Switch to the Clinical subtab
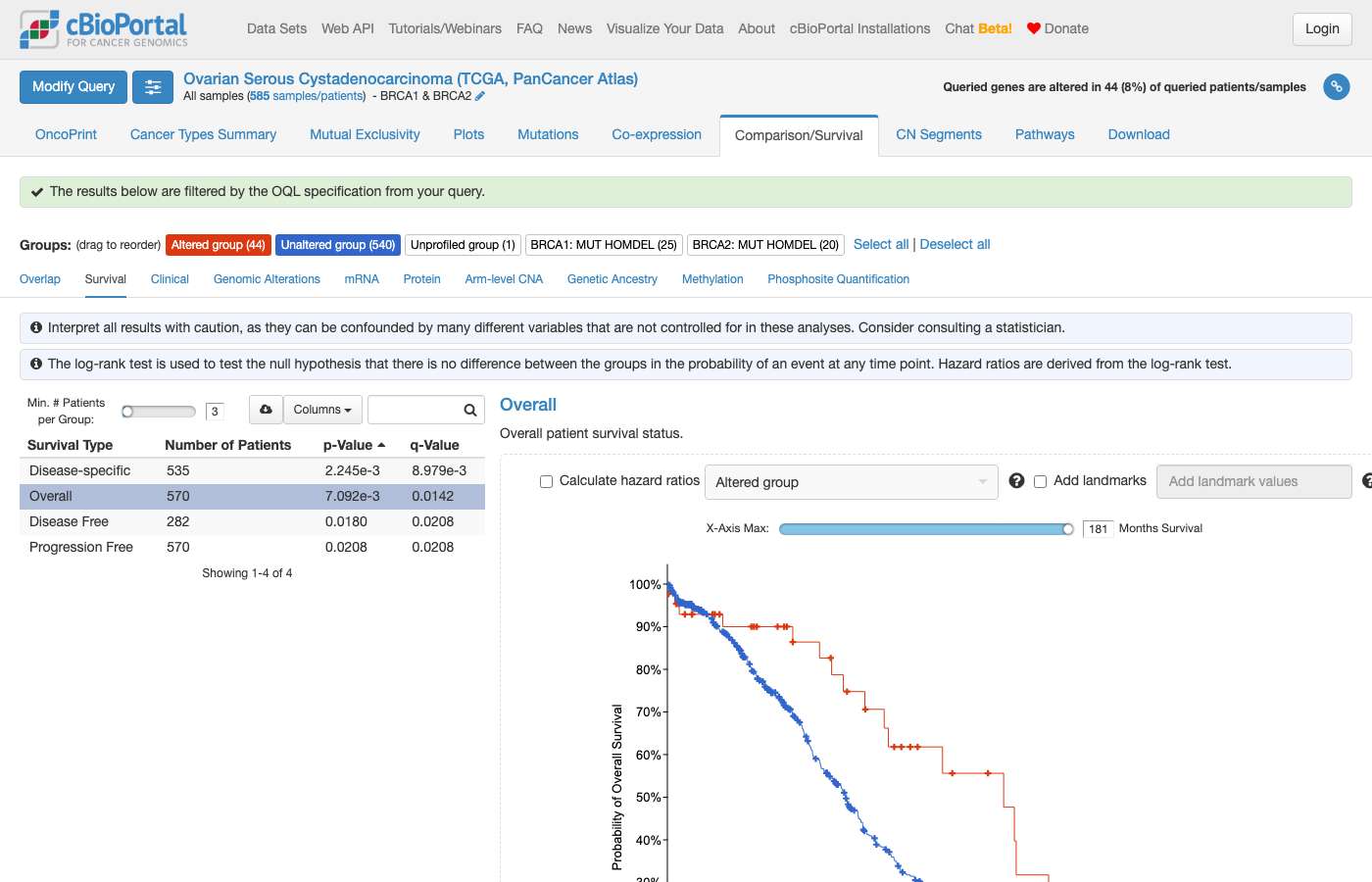This screenshot has width=1372, height=882. [170, 279]
